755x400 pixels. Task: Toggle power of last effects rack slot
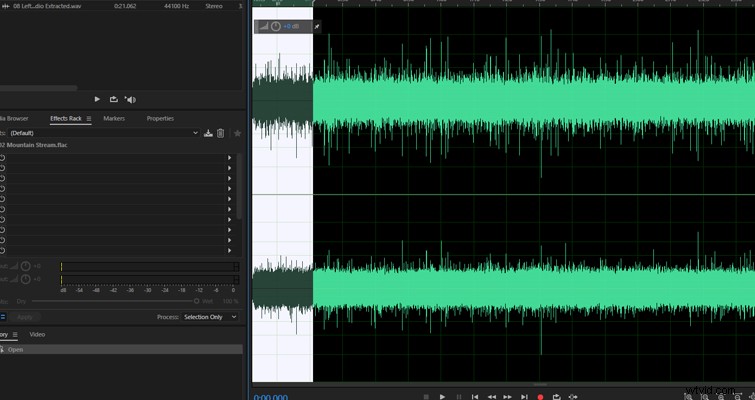[2, 251]
